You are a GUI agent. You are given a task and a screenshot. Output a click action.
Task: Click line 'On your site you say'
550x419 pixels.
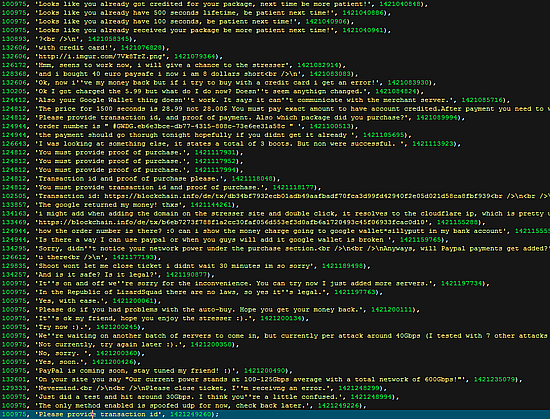262,379
